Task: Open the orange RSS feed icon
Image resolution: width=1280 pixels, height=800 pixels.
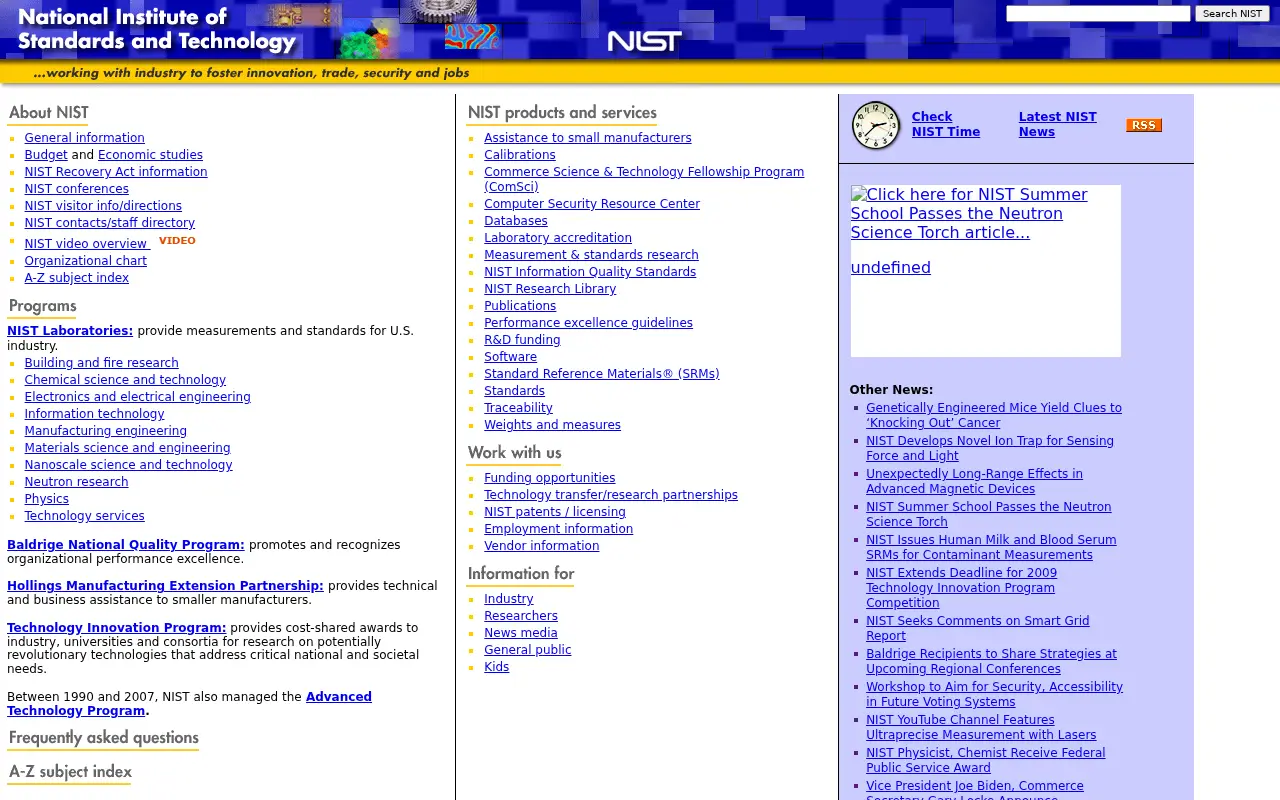Action: click(1144, 125)
